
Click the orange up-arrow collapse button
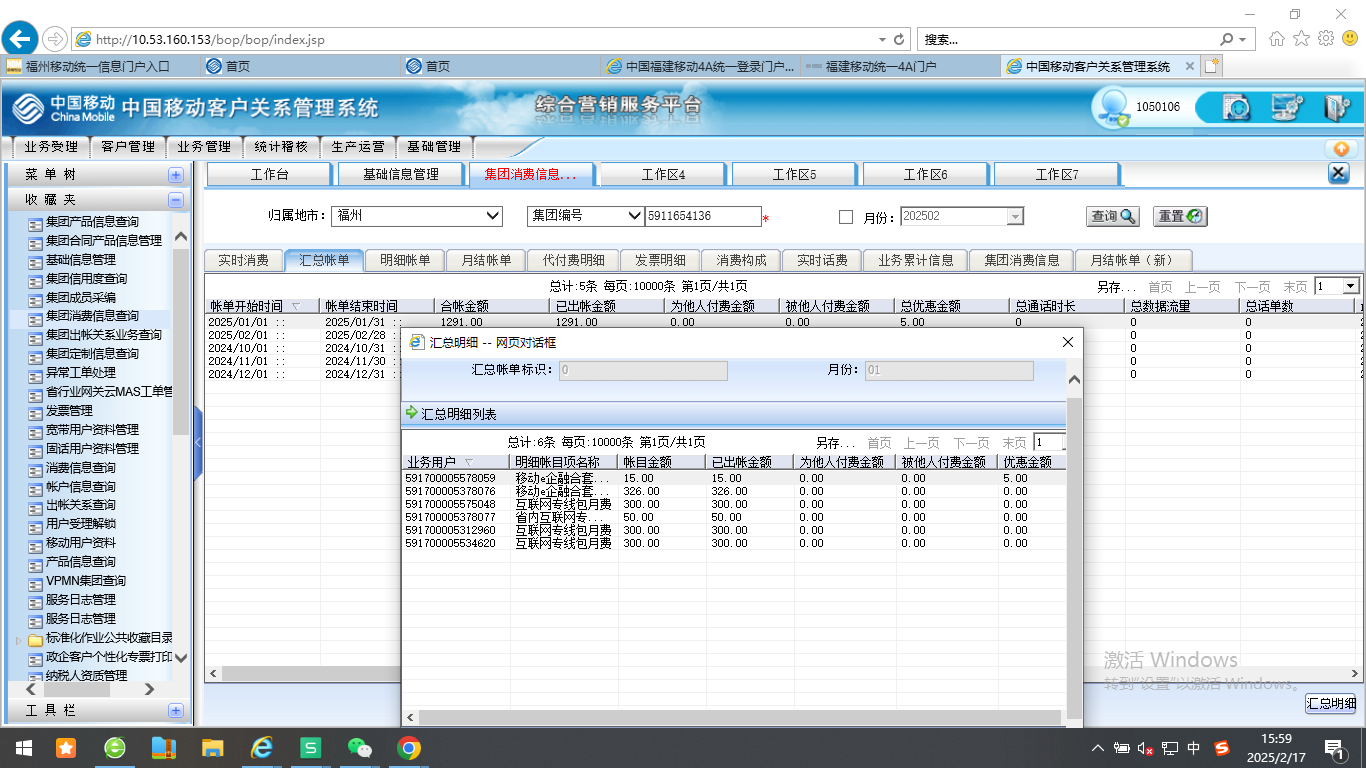point(1341,148)
